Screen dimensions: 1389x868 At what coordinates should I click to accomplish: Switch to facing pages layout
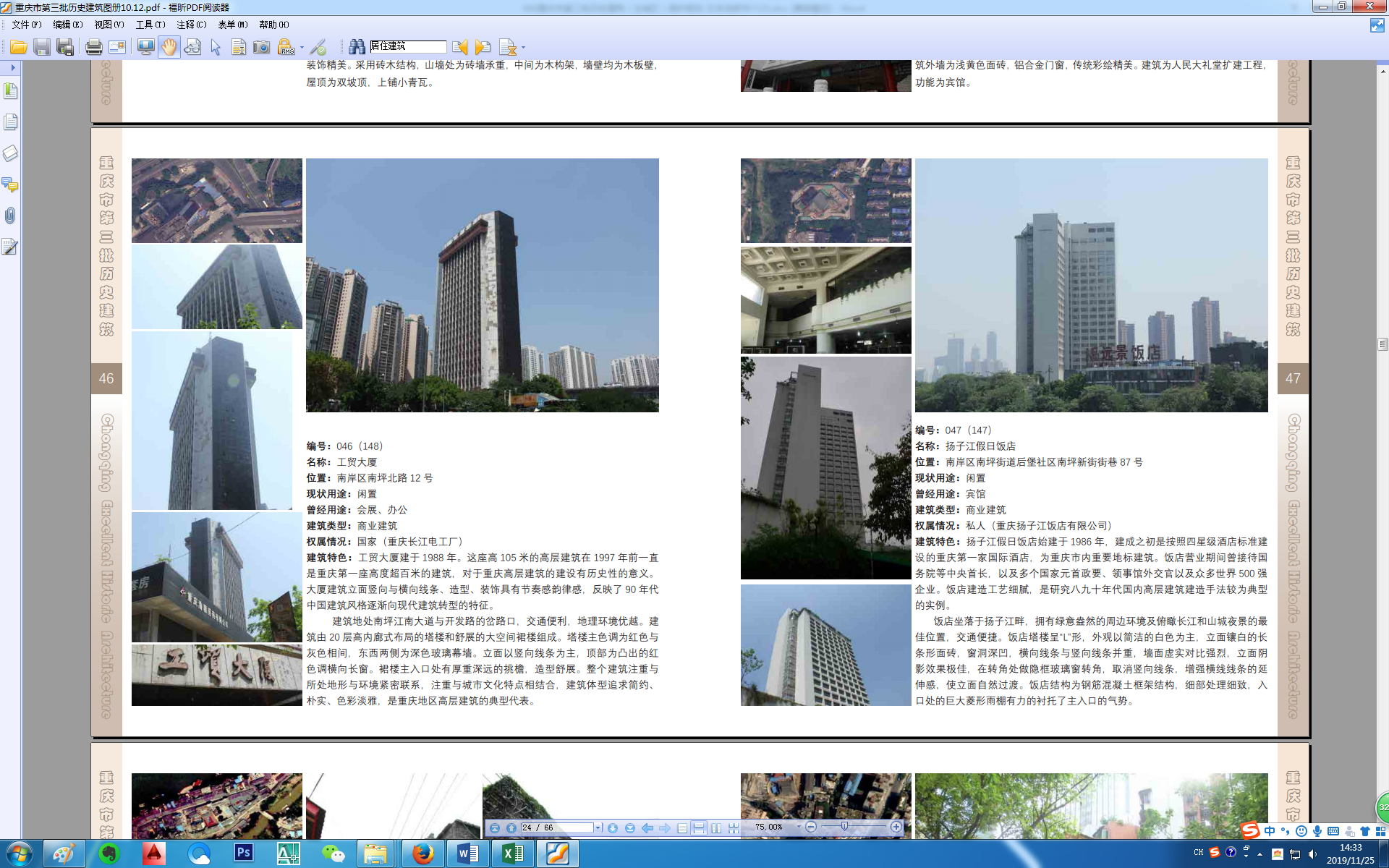point(716,827)
